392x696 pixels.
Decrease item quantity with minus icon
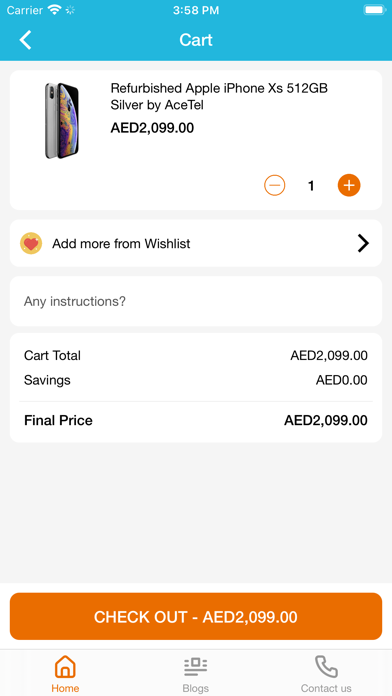point(275,186)
